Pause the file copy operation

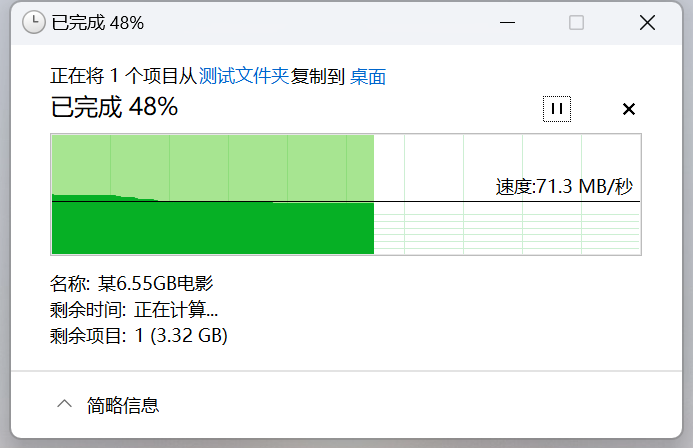pyautogui.click(x=557, y=109)
